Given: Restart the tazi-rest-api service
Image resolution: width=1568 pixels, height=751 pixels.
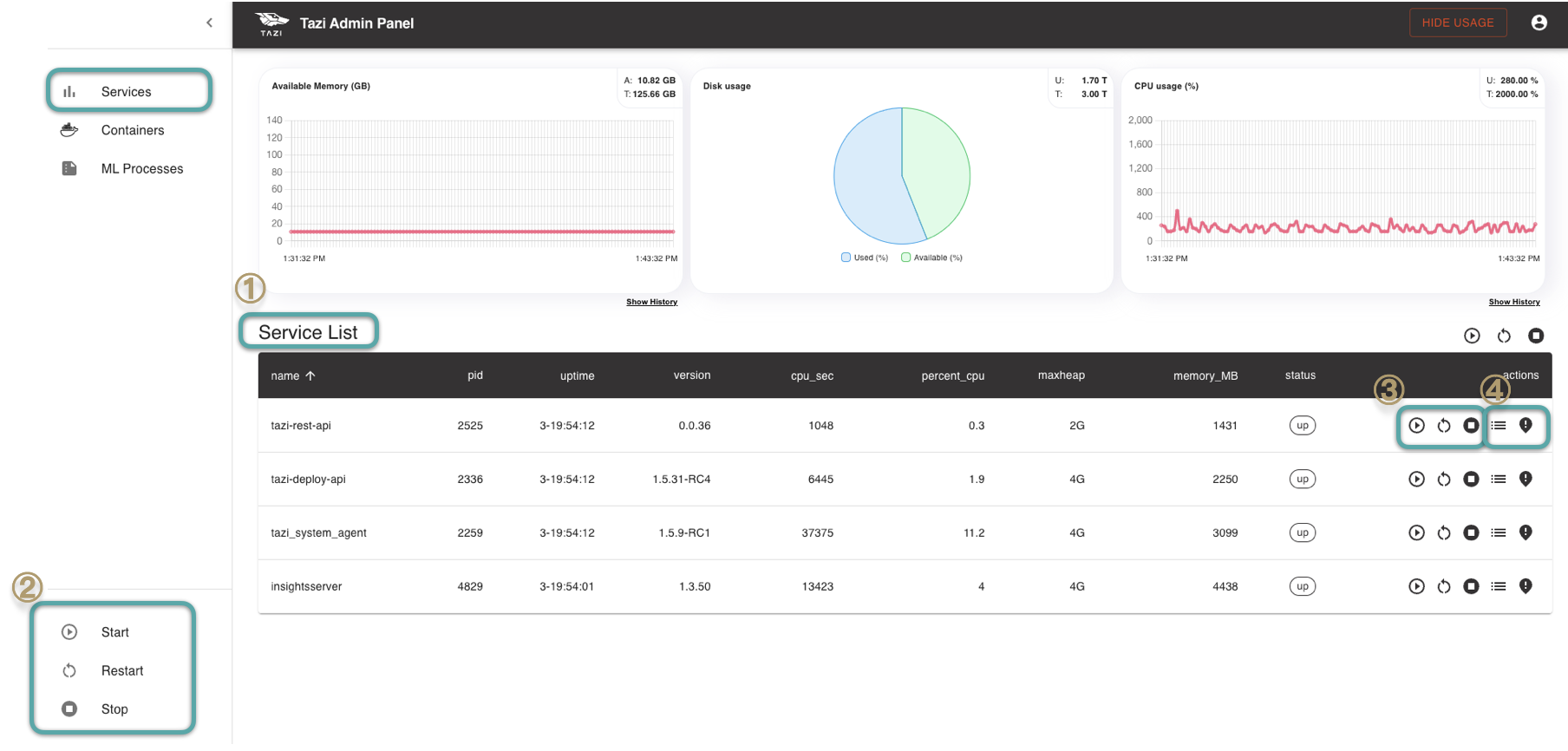Looking at the screenshot, I should coord(1444,425).
